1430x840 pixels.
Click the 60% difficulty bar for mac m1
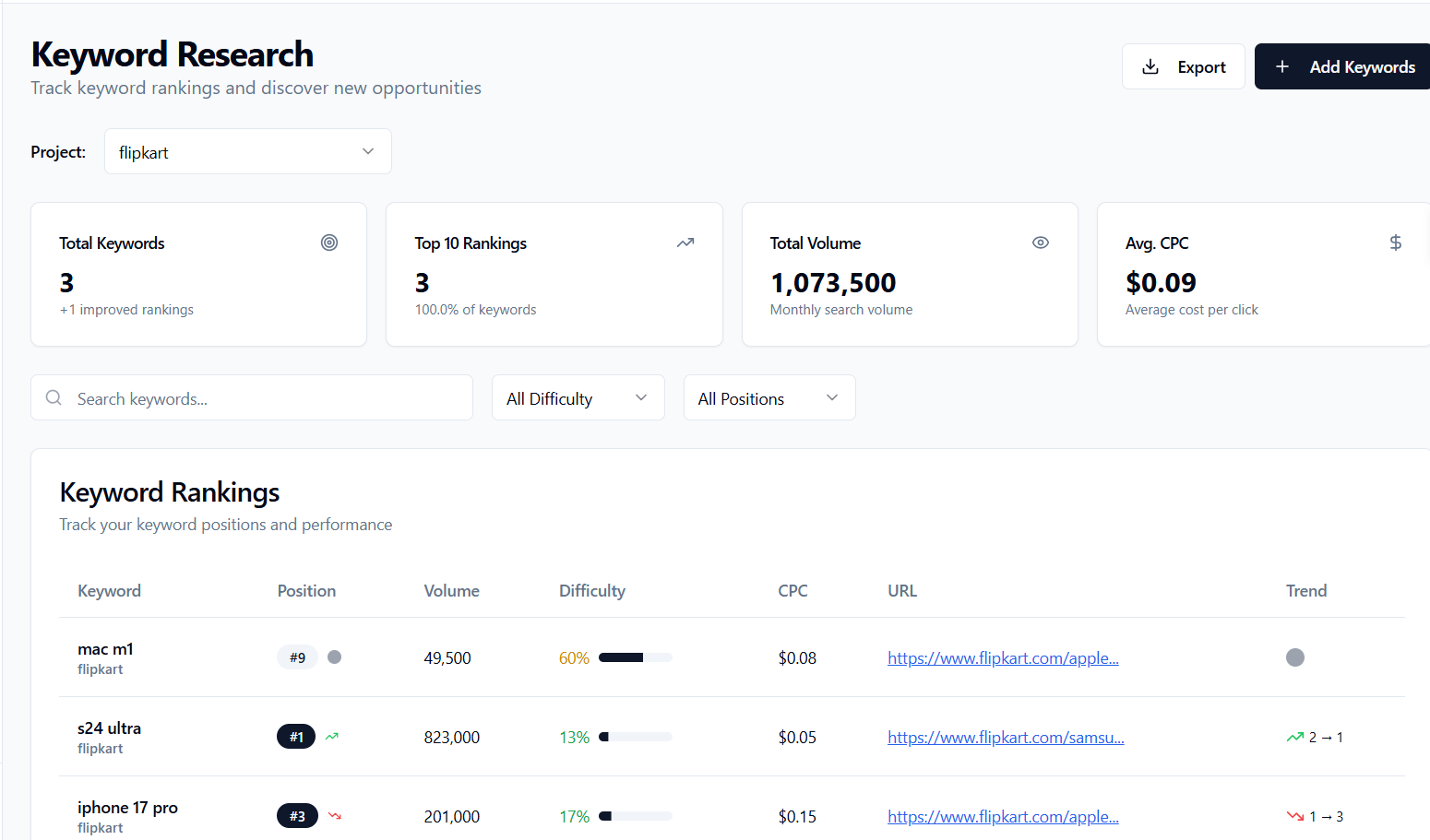click(635, 657)
